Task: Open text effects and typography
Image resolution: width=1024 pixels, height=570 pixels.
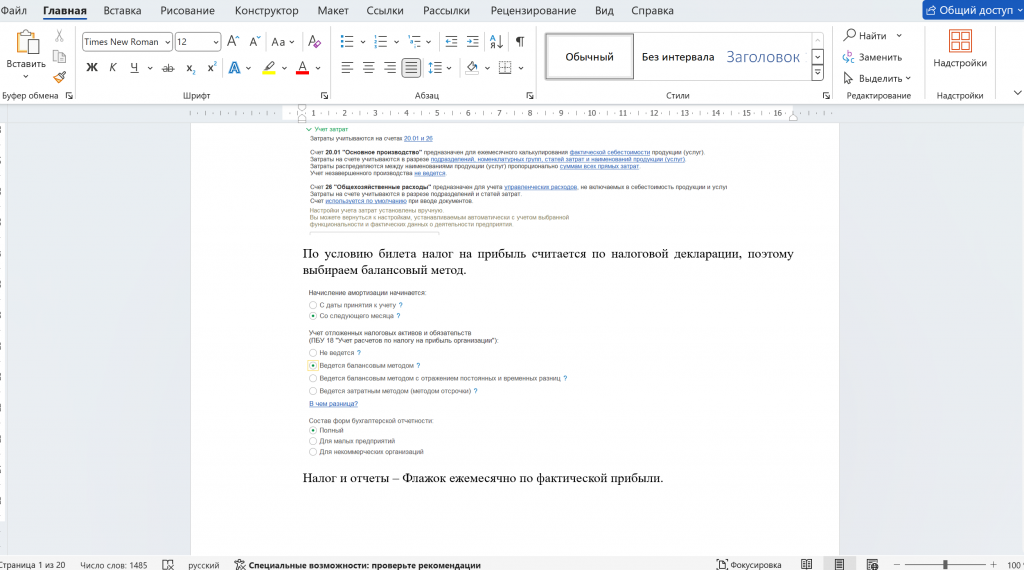Action: coord(234,67)
